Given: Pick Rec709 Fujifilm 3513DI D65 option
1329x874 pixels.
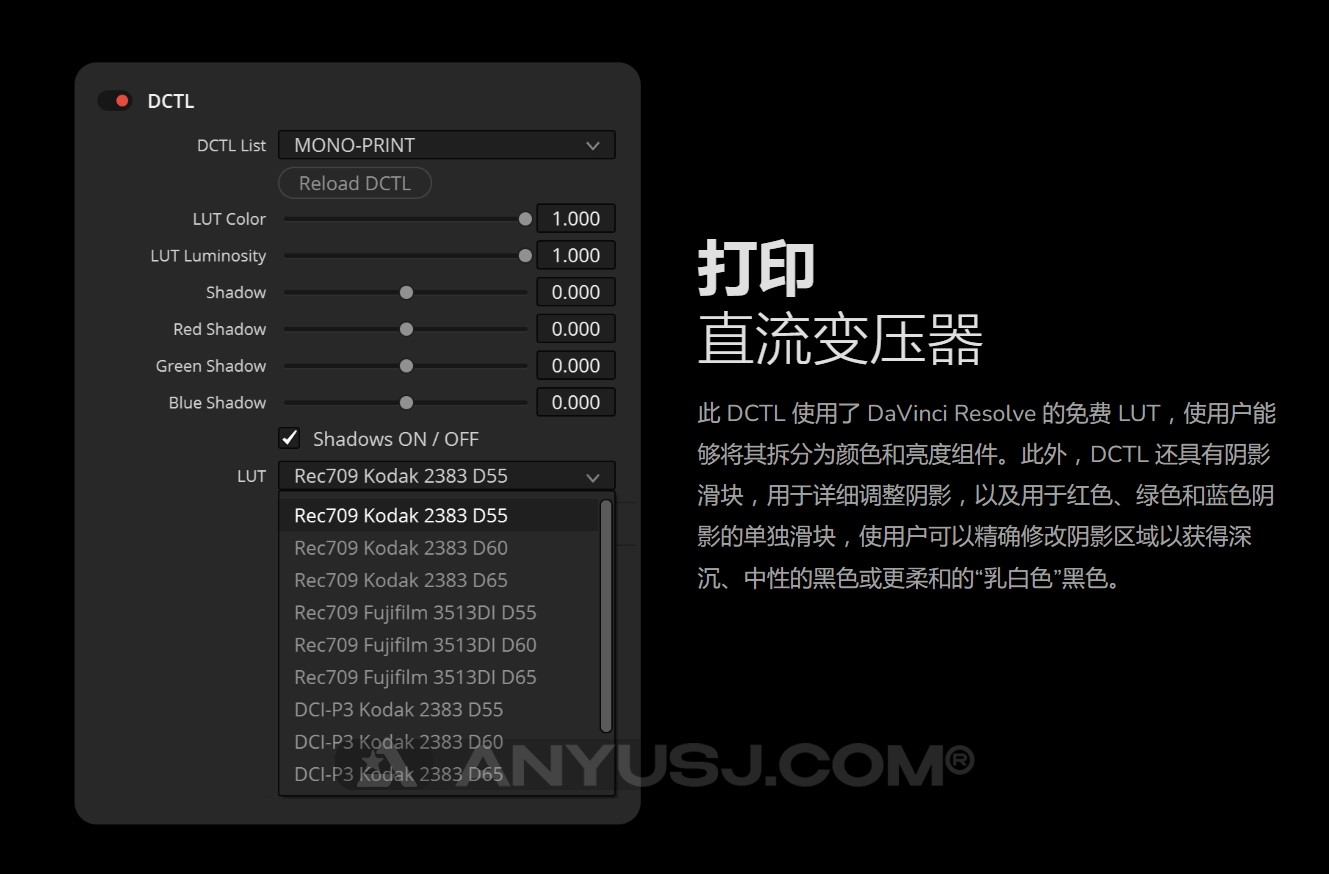Looking at the screenshot, I should pos(439,677).
